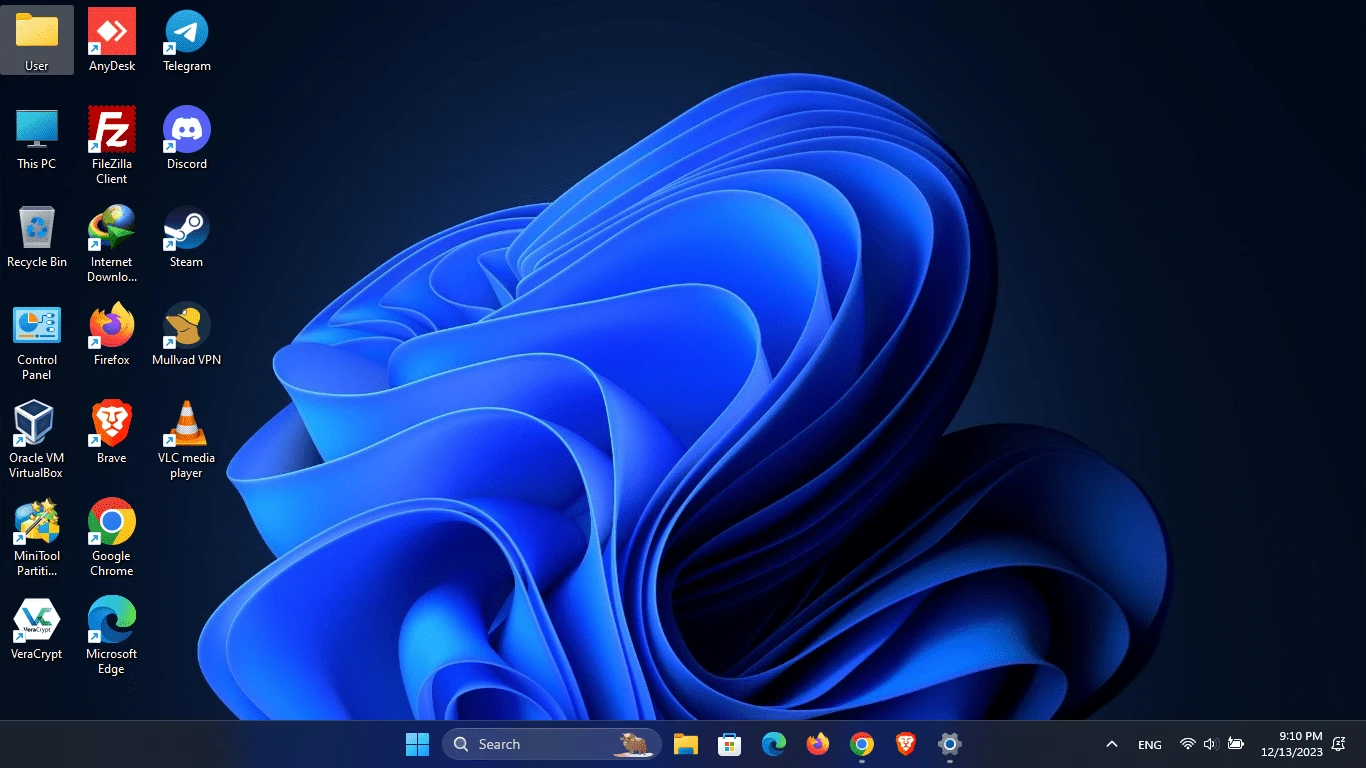Open the Recycle Bin
The height and width of the screenshot is (768, 1366).
36,228
